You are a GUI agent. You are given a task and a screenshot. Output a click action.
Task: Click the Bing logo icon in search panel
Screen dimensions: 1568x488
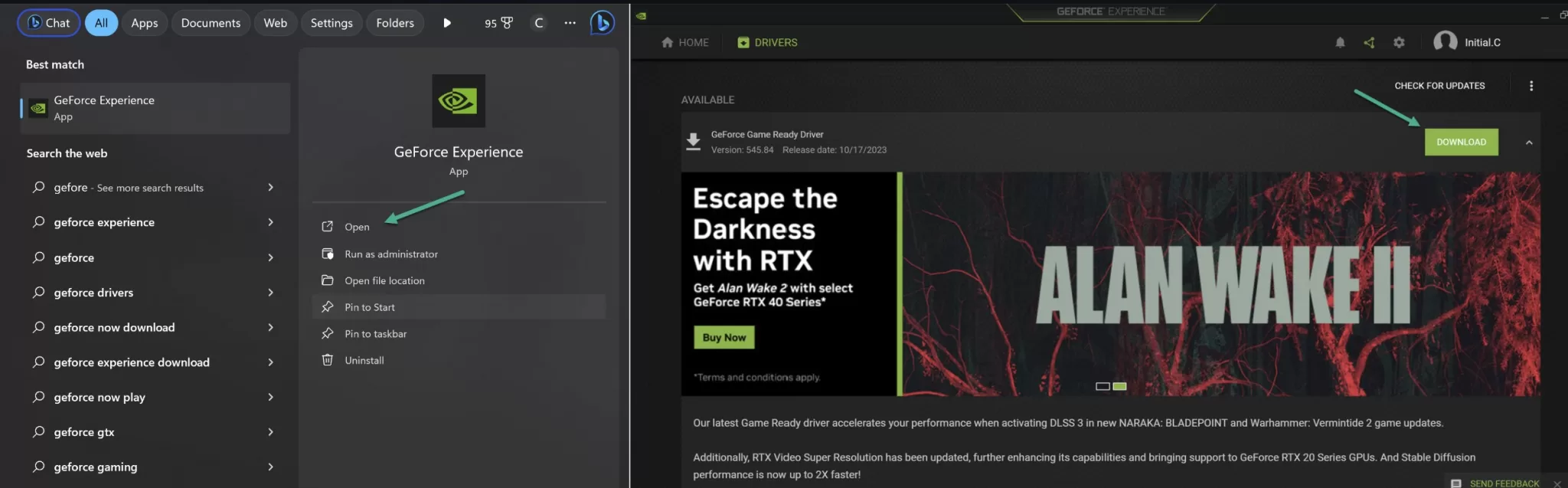[603, 23]
